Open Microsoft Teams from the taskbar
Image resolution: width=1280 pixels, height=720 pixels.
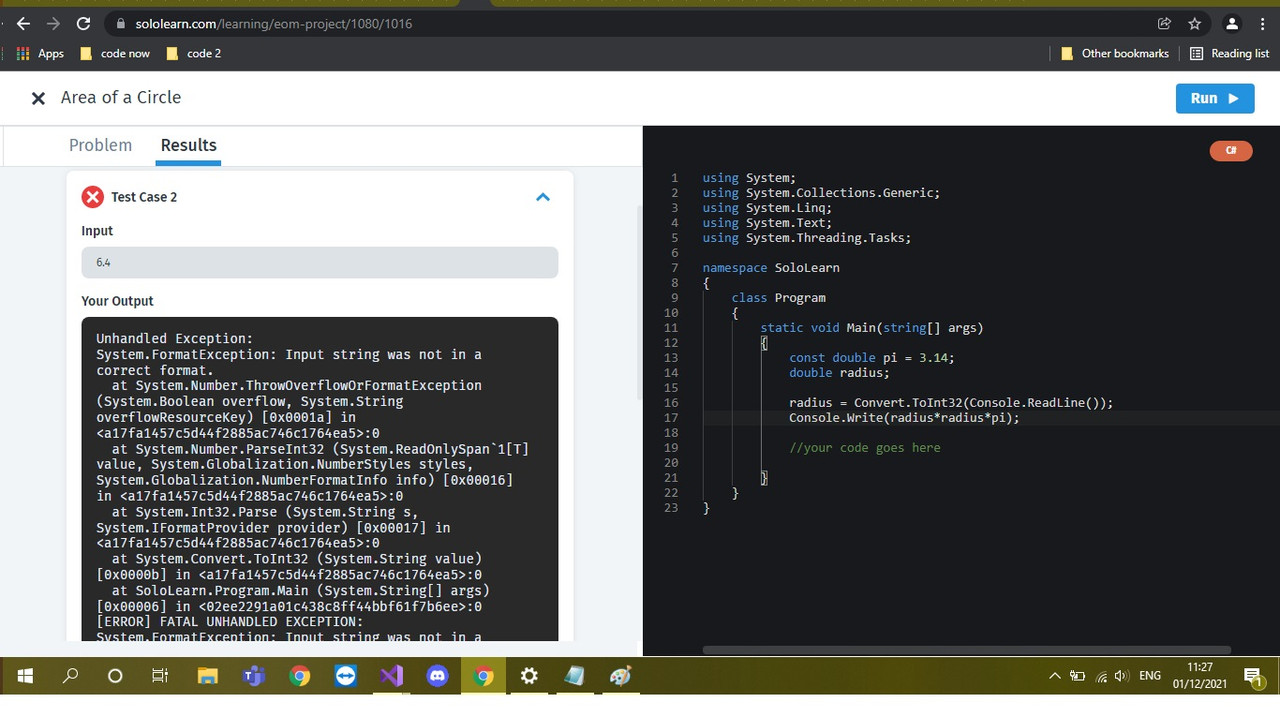tap(253, 677)
